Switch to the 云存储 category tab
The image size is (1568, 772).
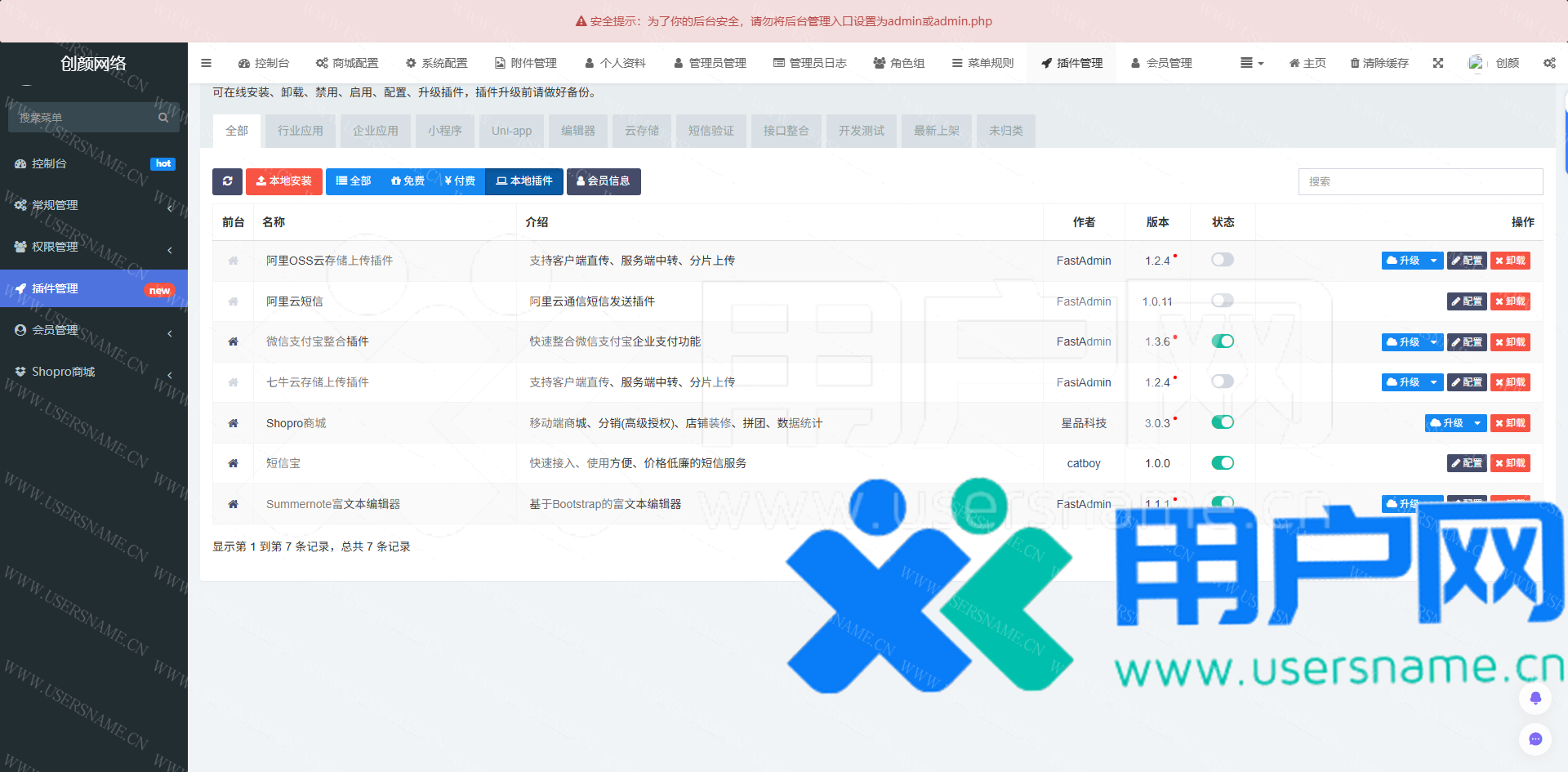642,131
